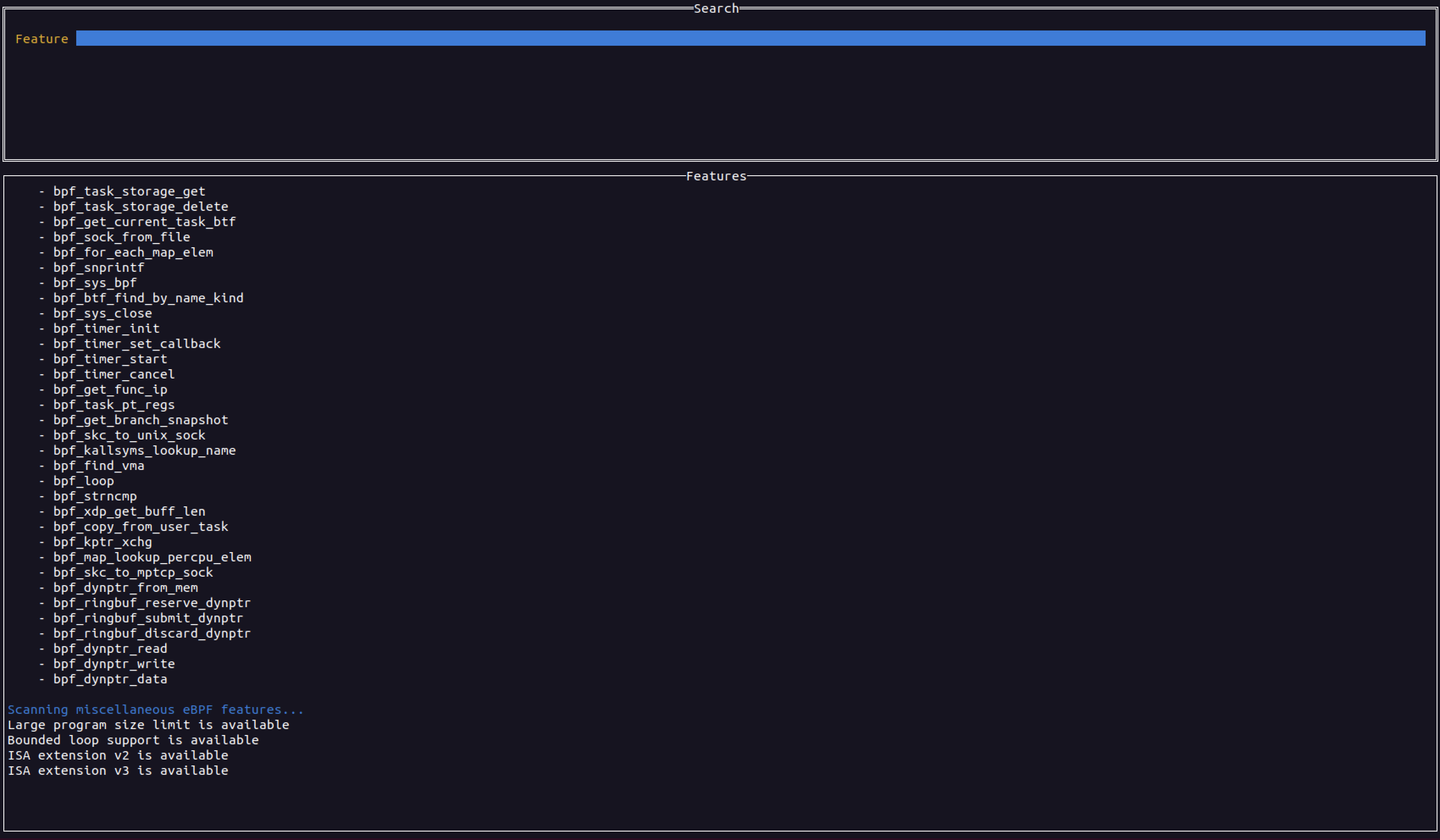Select the bpf_map_lookup_percpu_elem row

(x=152, y=557)
